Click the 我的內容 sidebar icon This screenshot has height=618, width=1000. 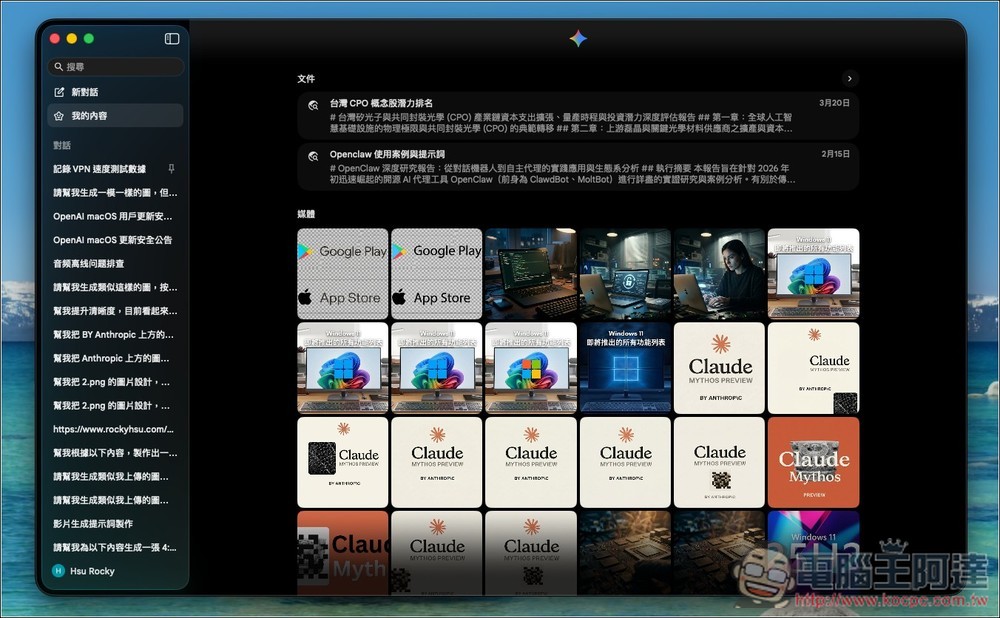(59, 116)
